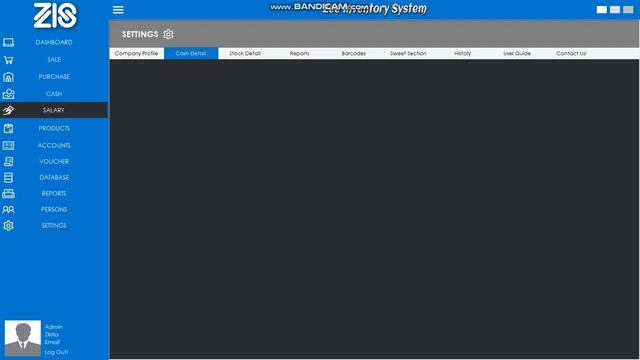Click the gear icon beside SETTINGS heading
The width and height of the screenshot is (640, 360).
coord(168,34)
